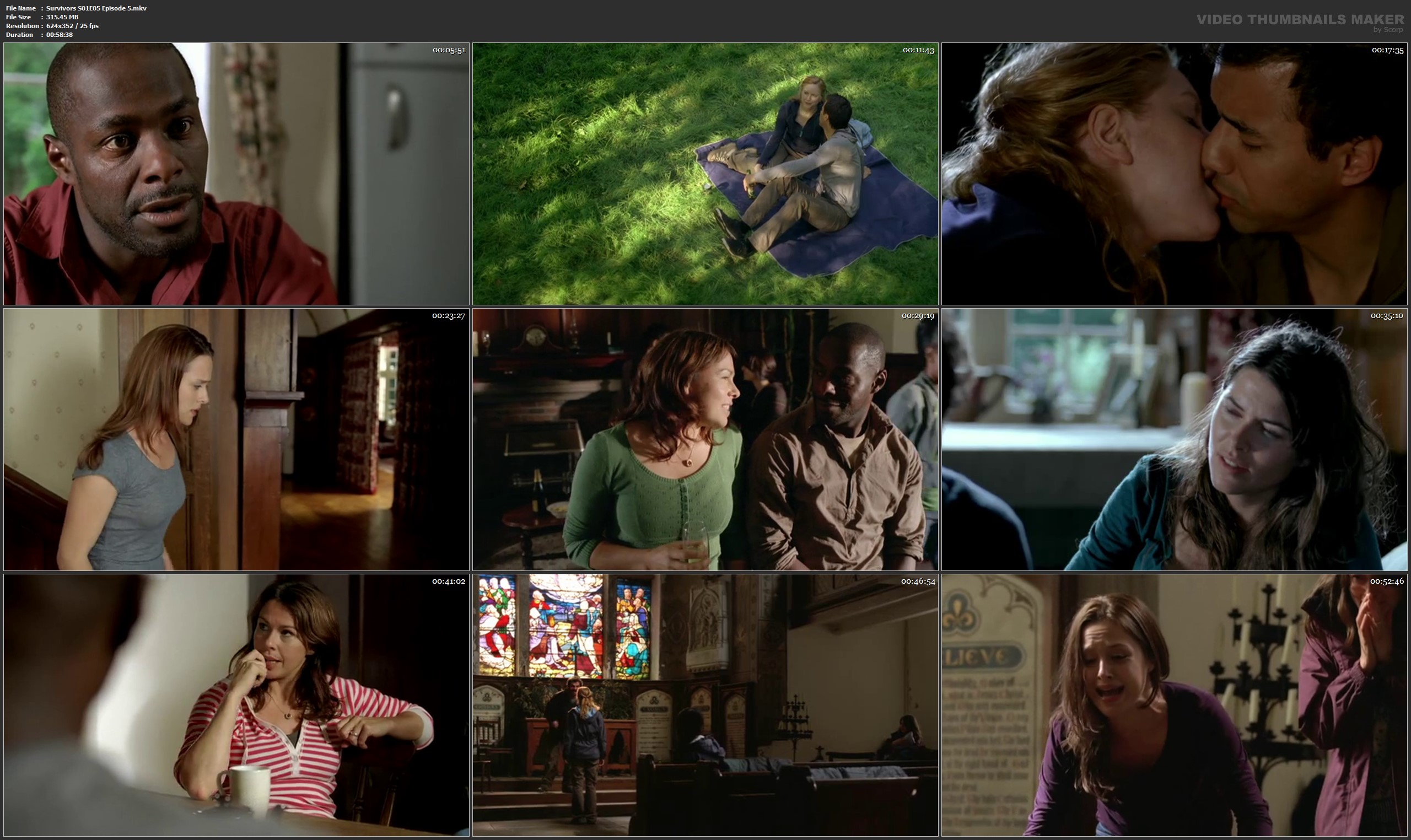Click the file name Survivors S01E05 text

96,8
